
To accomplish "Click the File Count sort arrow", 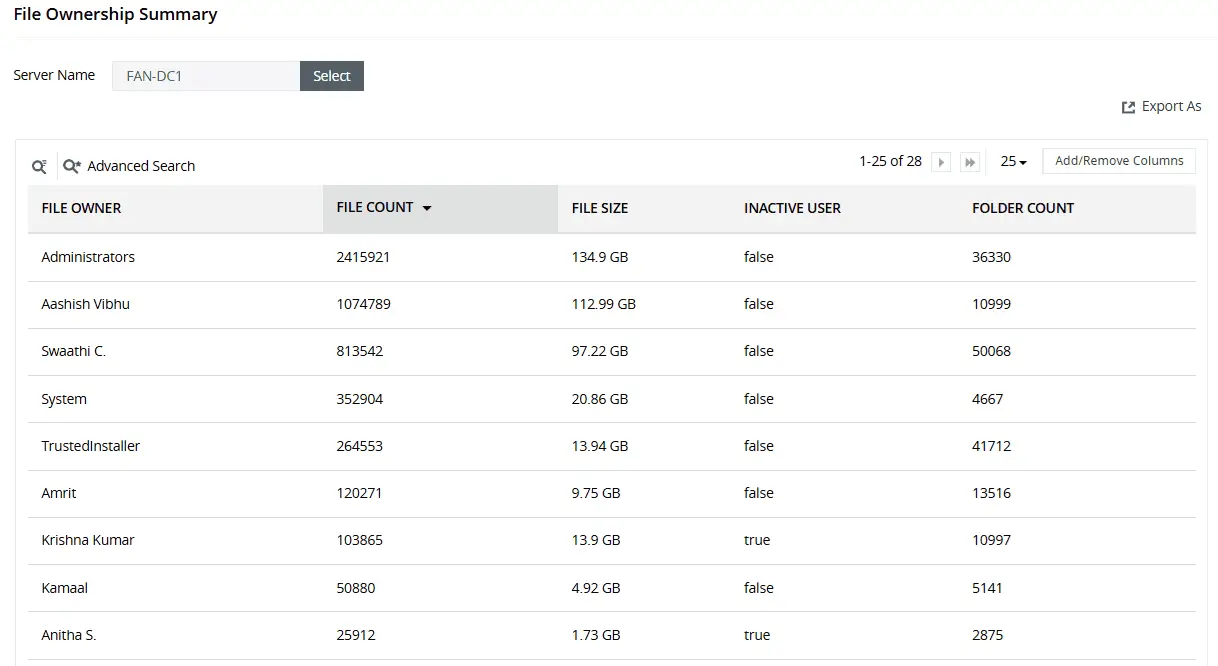I will coord(427,208).
